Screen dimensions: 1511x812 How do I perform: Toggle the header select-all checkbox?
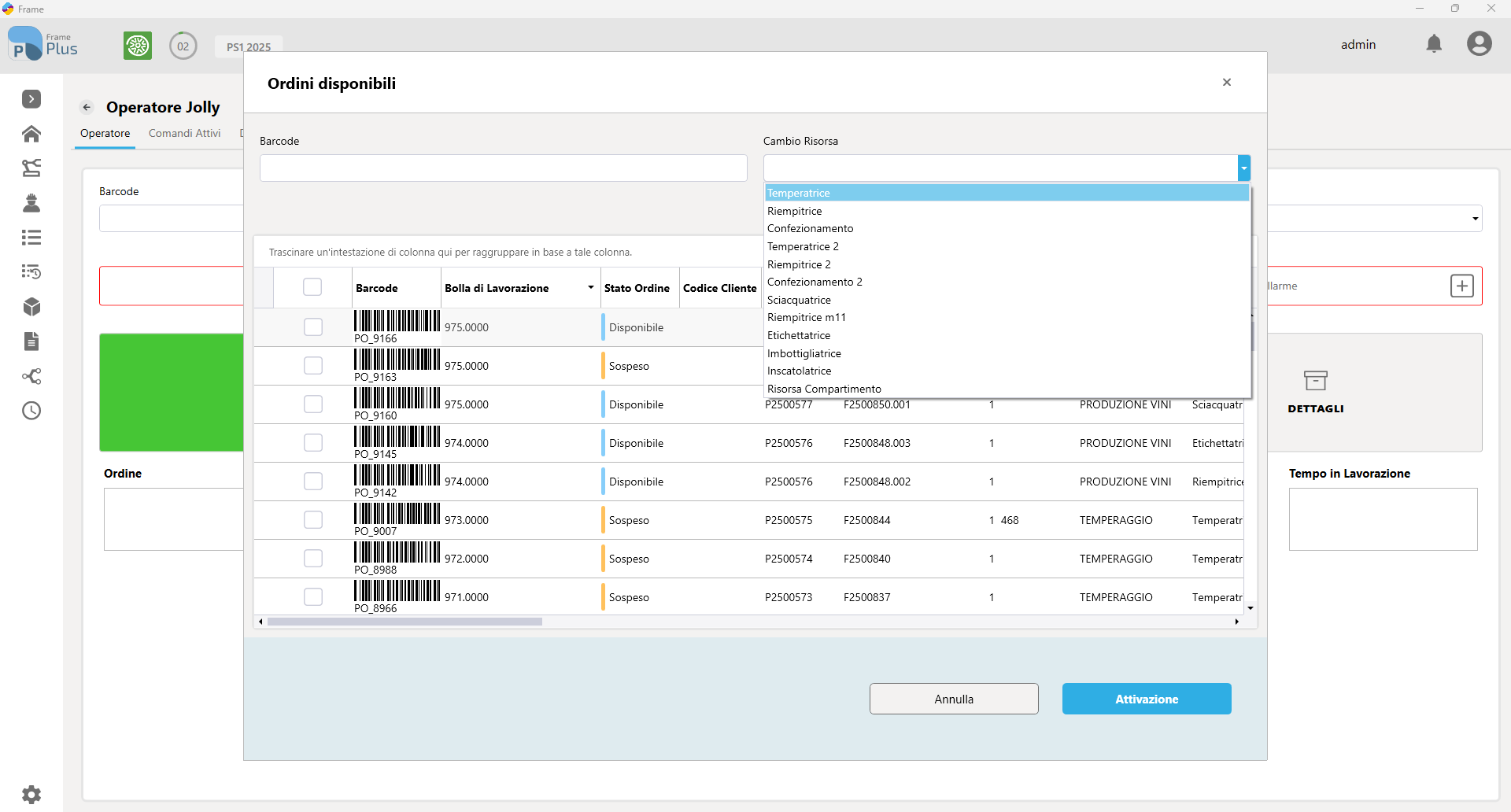312,287
